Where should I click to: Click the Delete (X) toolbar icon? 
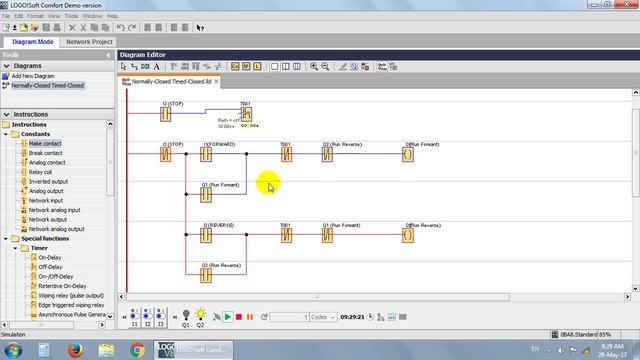coord(72,27)
